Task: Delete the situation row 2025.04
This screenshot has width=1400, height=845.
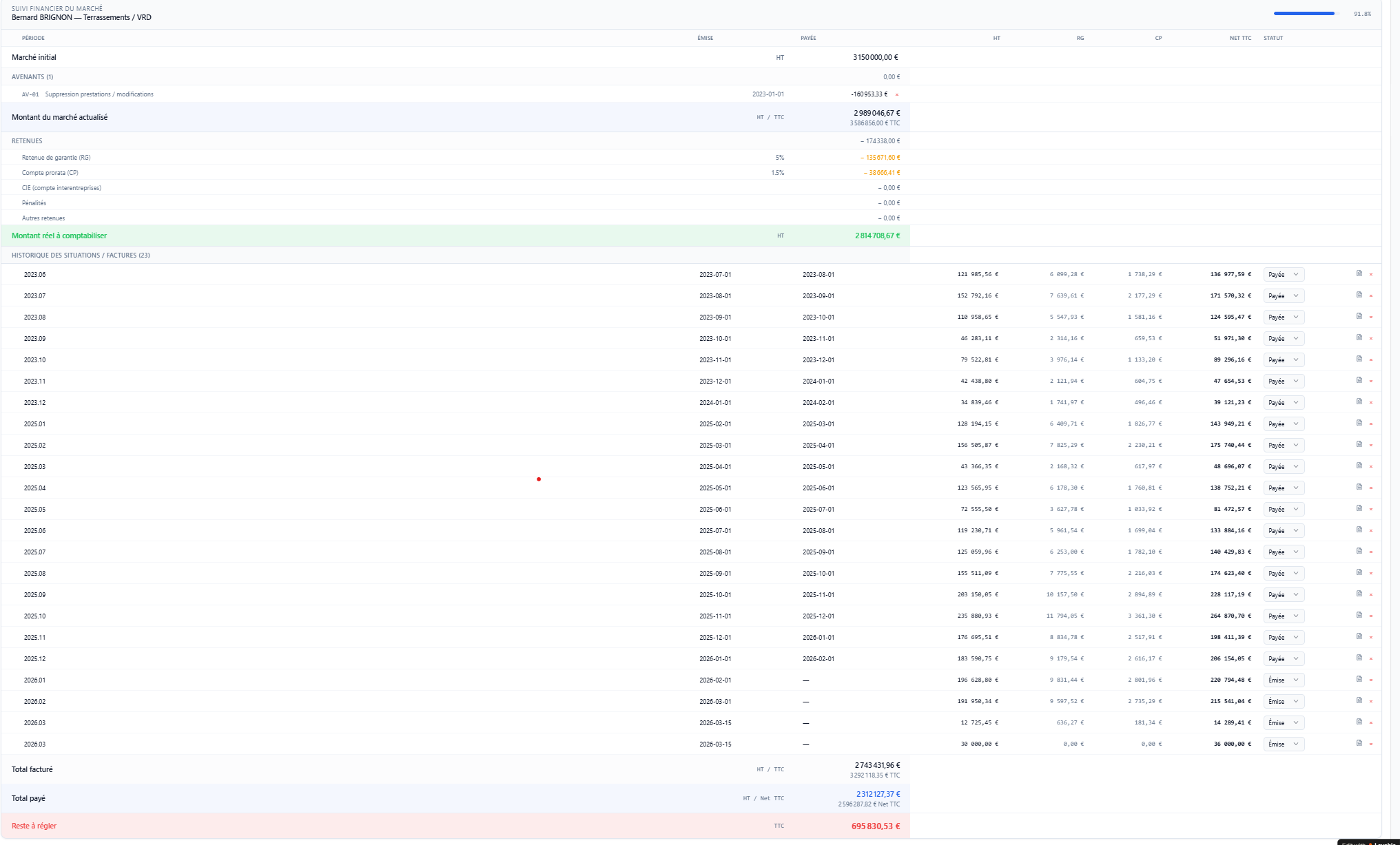Action: click(1370, 488)
